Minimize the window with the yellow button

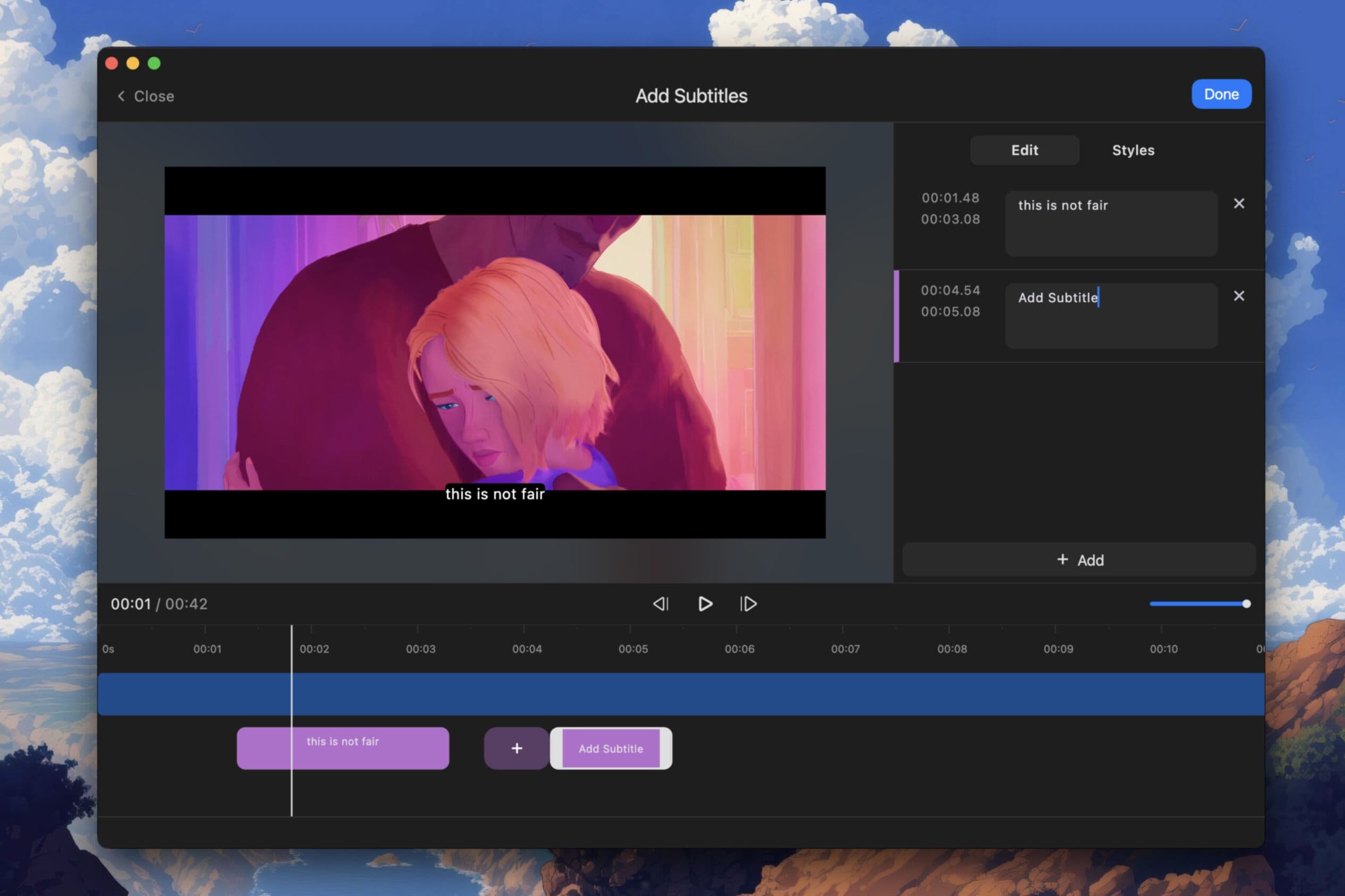133,63
